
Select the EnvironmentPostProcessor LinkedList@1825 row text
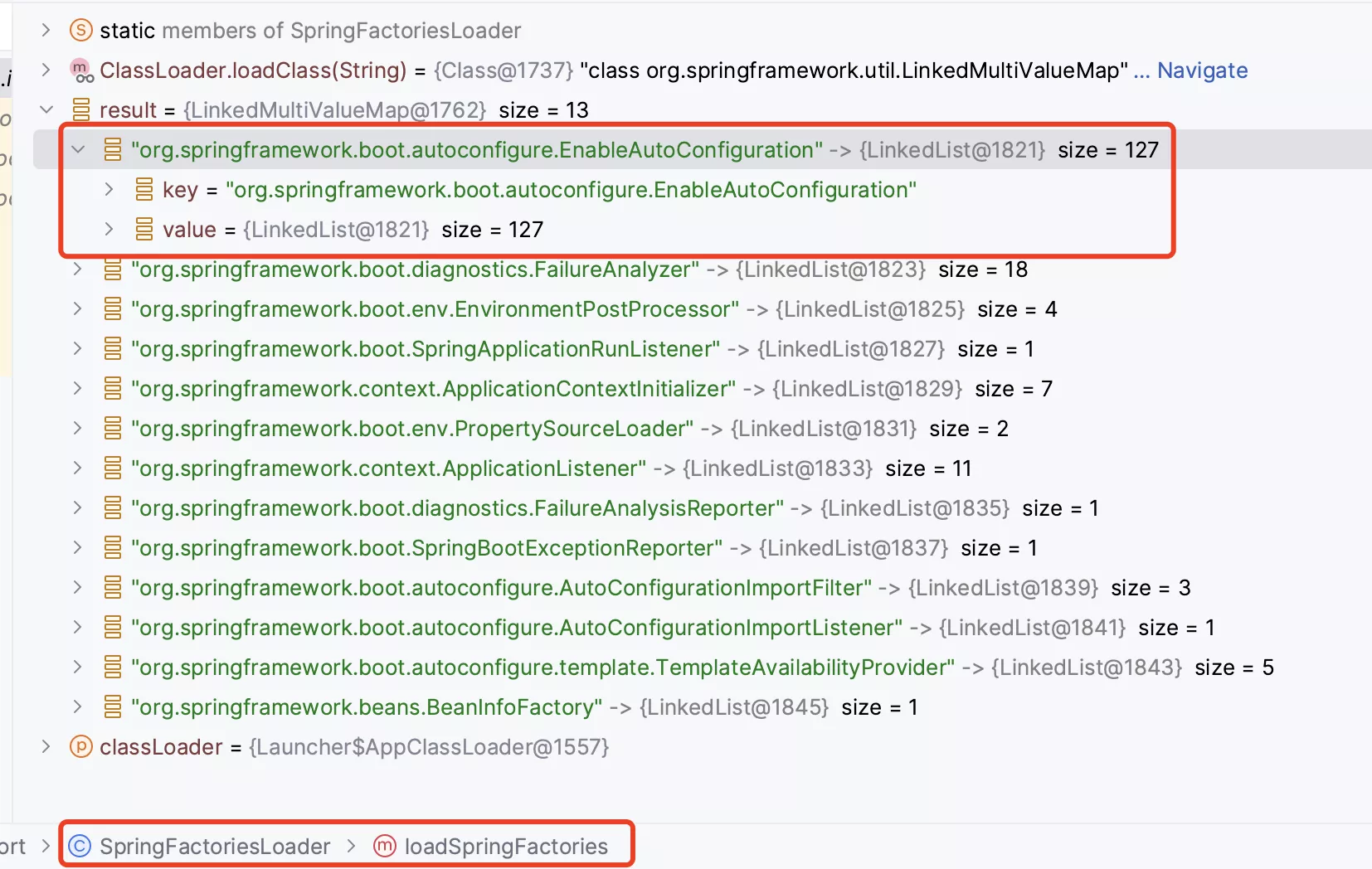[594, 309]
